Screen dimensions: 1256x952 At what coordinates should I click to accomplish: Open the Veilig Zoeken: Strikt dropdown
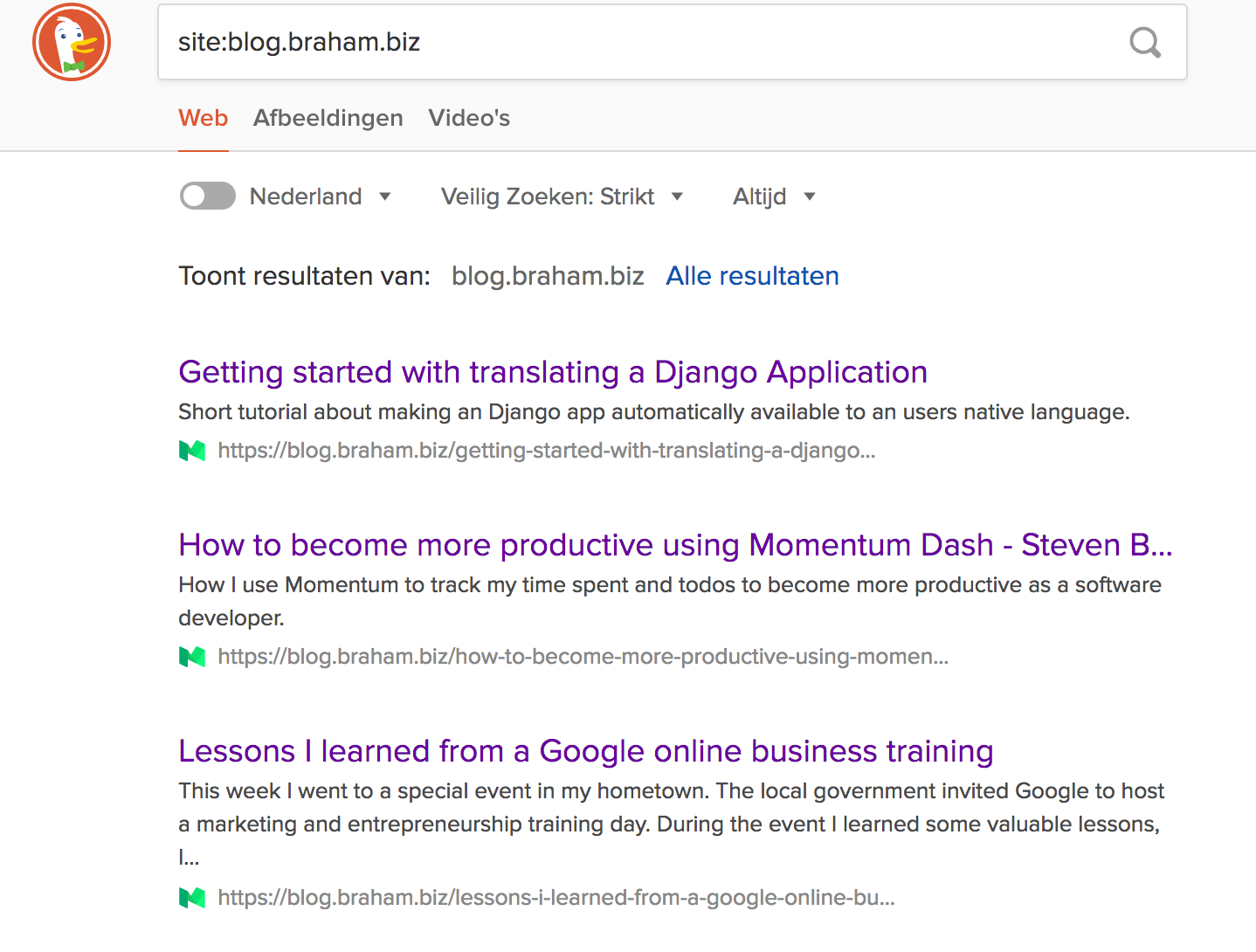(562, 197)
